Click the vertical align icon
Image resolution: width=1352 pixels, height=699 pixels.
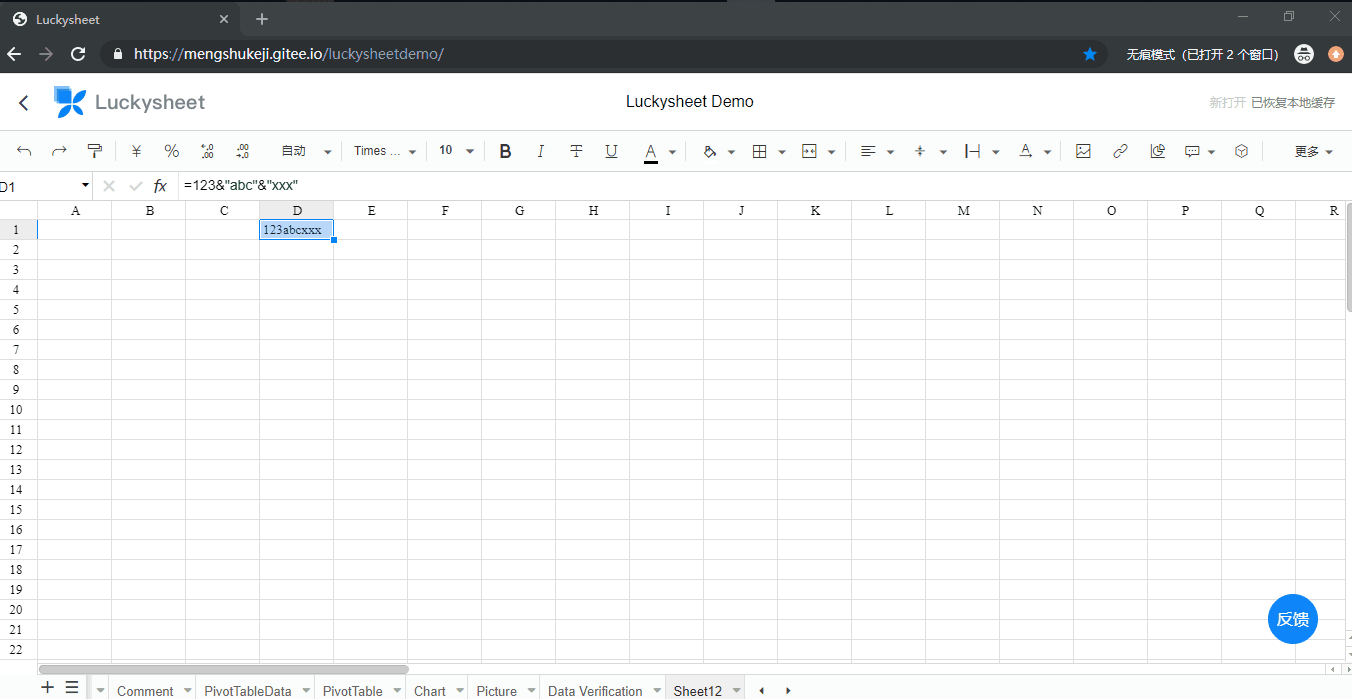click(x=920, y=151)
